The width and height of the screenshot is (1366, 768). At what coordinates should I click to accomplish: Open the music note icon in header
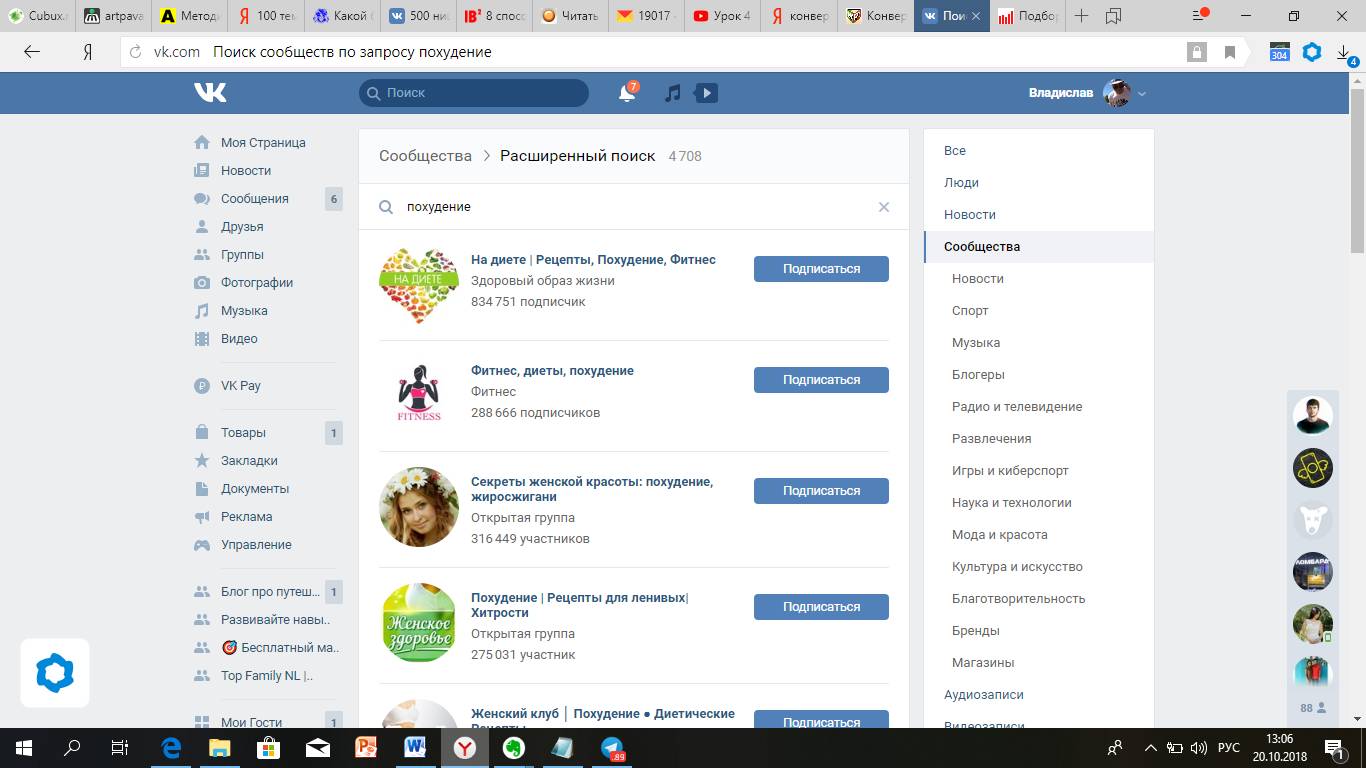673,93
